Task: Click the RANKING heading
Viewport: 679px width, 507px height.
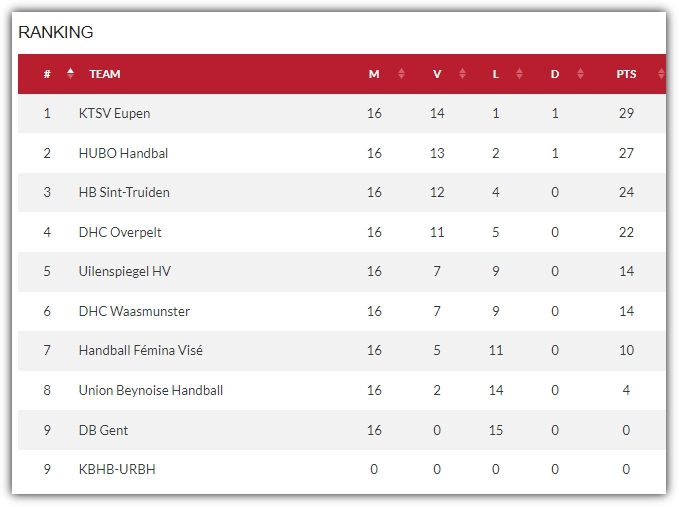Action: pos(56,32)
